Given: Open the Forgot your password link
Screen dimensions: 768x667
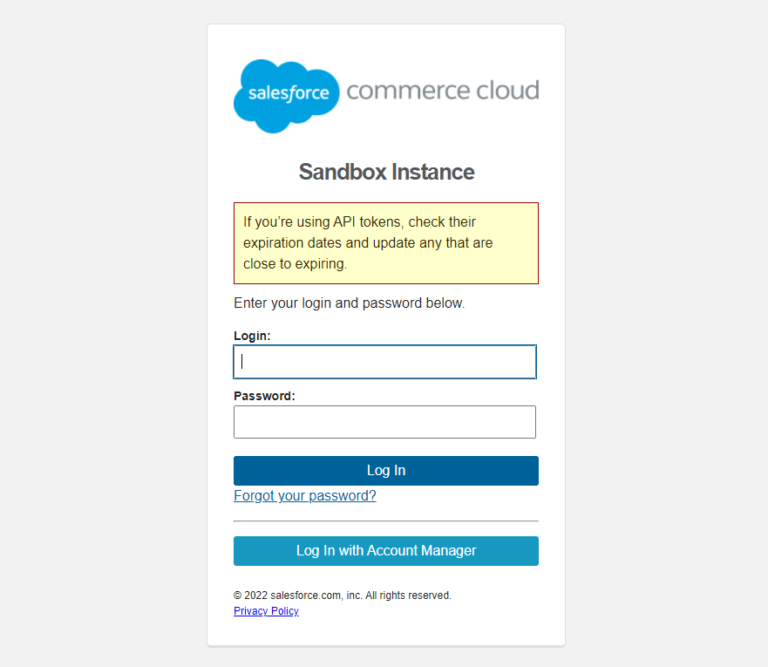Looking at the screenshot, I should coord(305,496).
